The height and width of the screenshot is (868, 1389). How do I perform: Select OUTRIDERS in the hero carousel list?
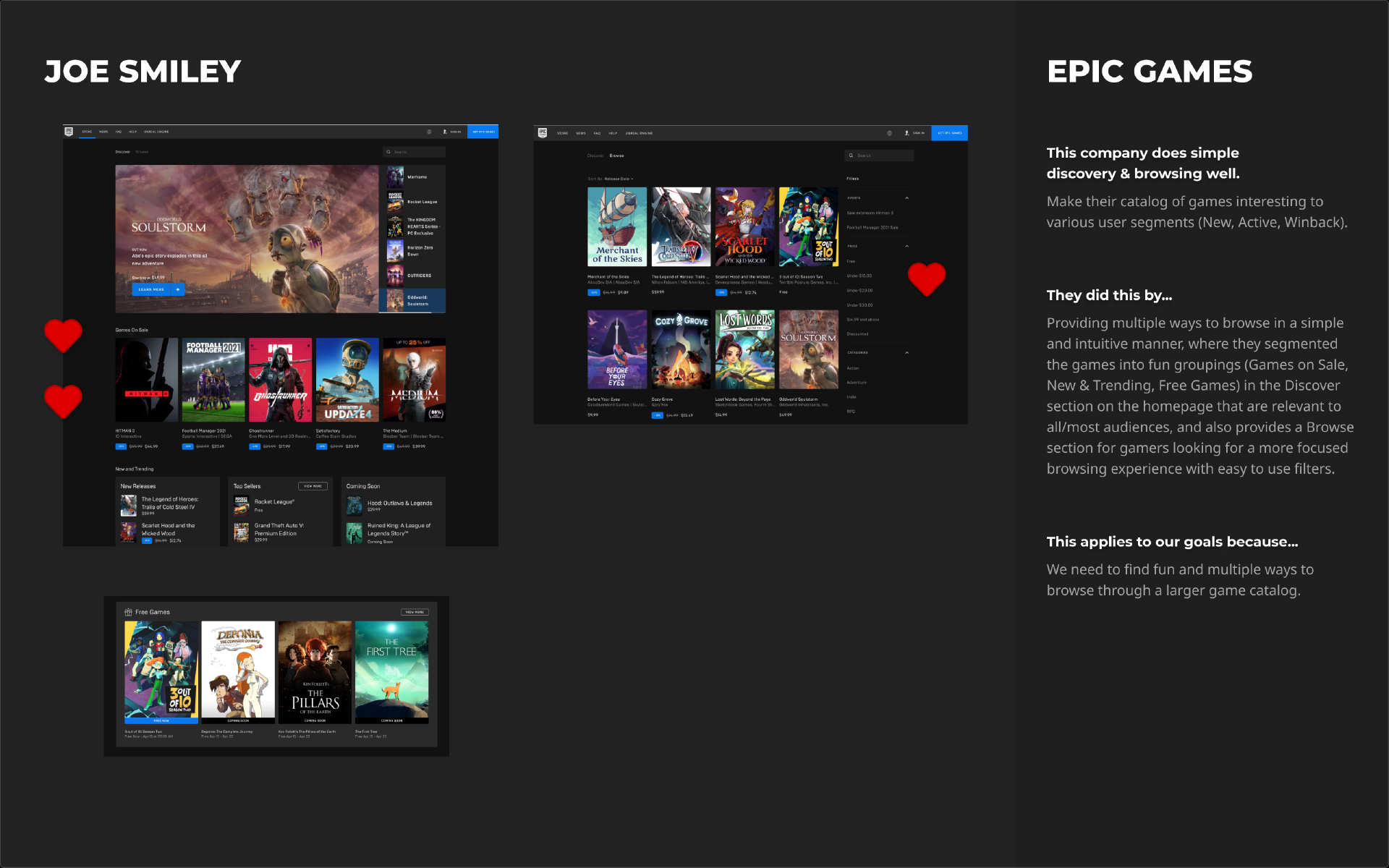(x=412, y=276)
